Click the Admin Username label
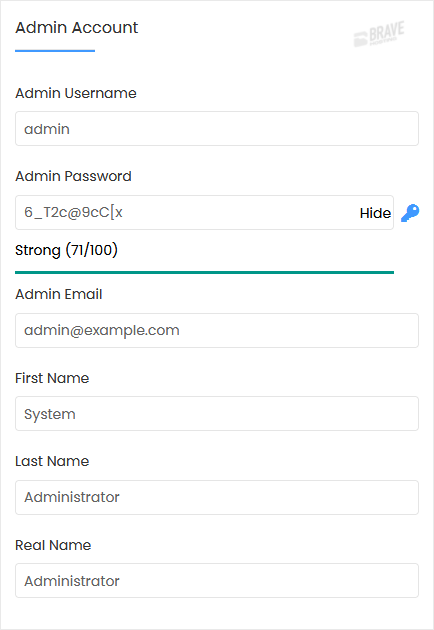The image size is (434, 630). [x=76, y=93]
